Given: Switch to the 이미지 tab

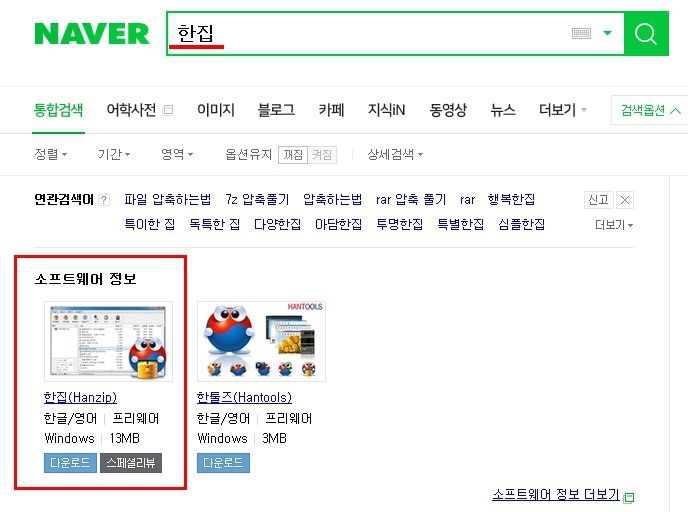Looking at the screenshot, I should click(x=216, y=110).
